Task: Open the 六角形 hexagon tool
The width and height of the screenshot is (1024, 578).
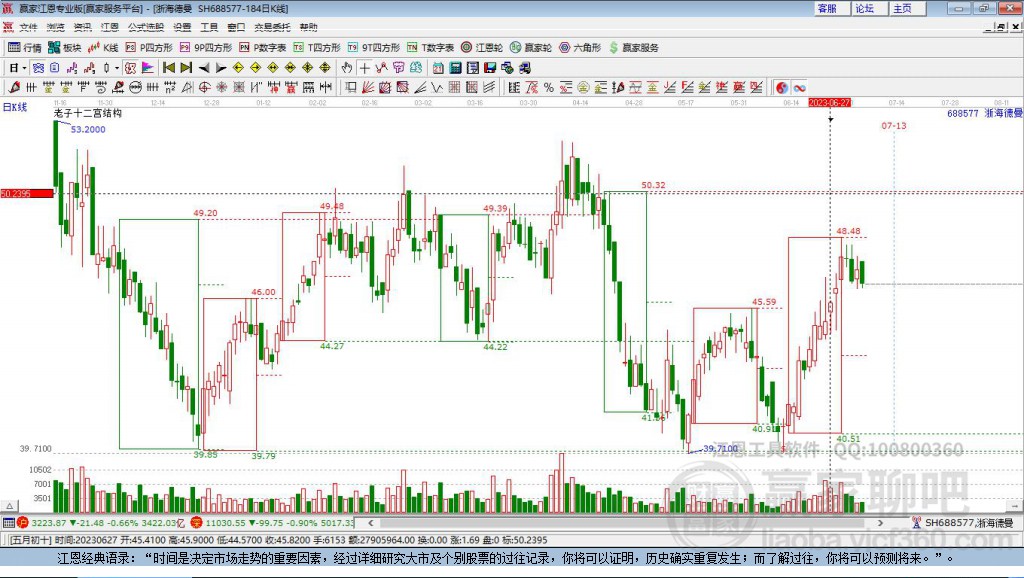Action: pos(580,48)
